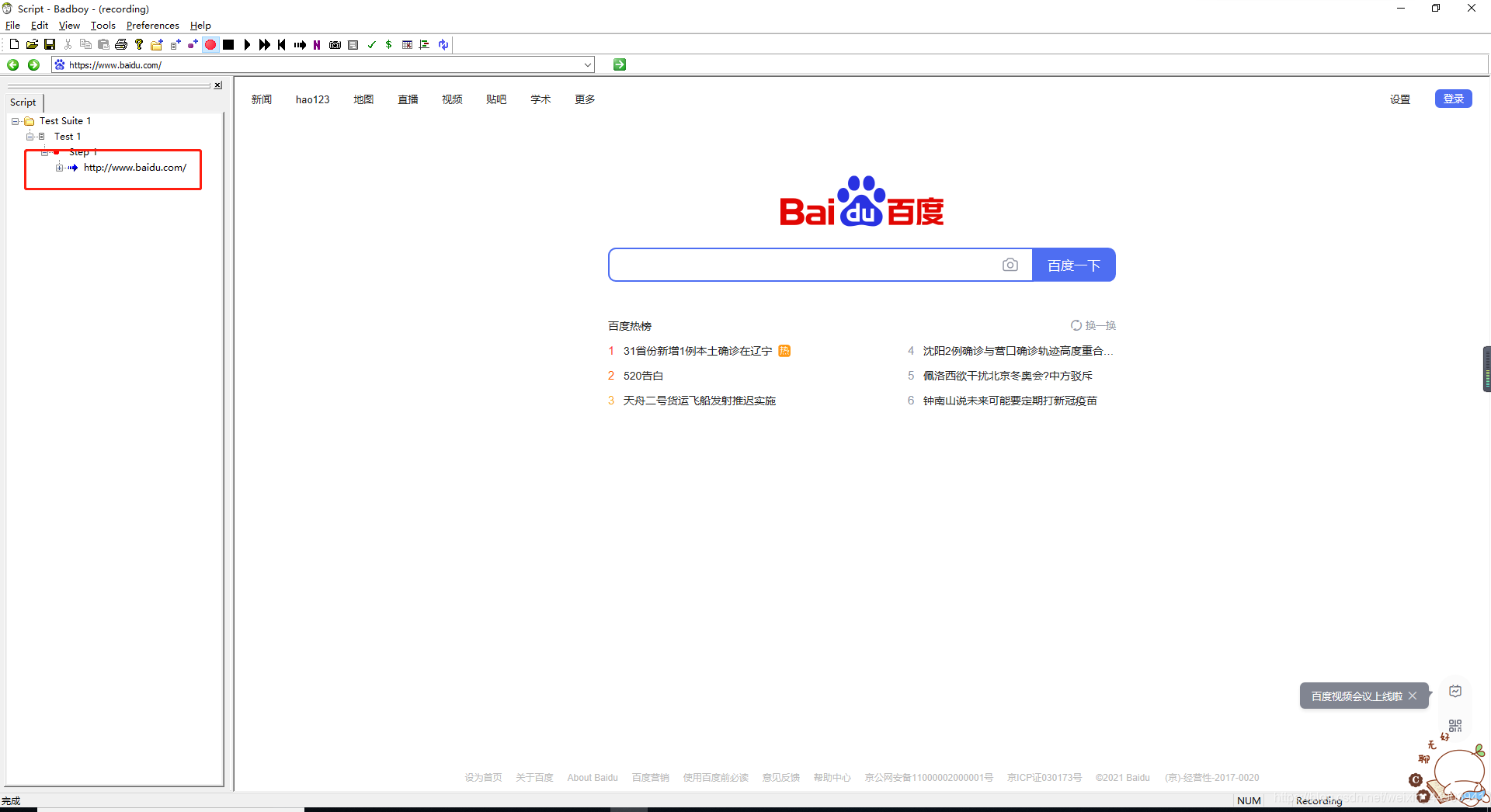Open the 地图 link
The width and height of the screenshot is (1491, 812).
(363, 99)
